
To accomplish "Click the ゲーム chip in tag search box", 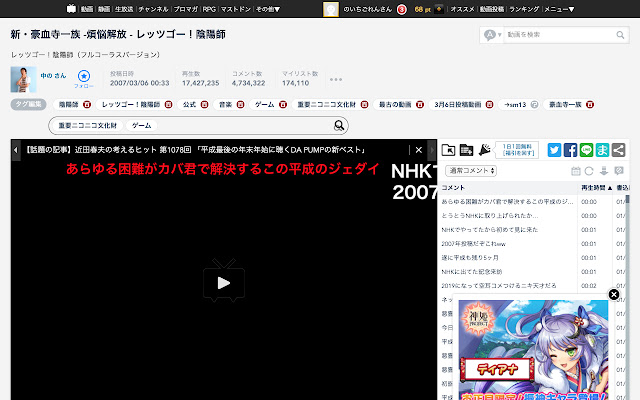I will click(141, 126).
